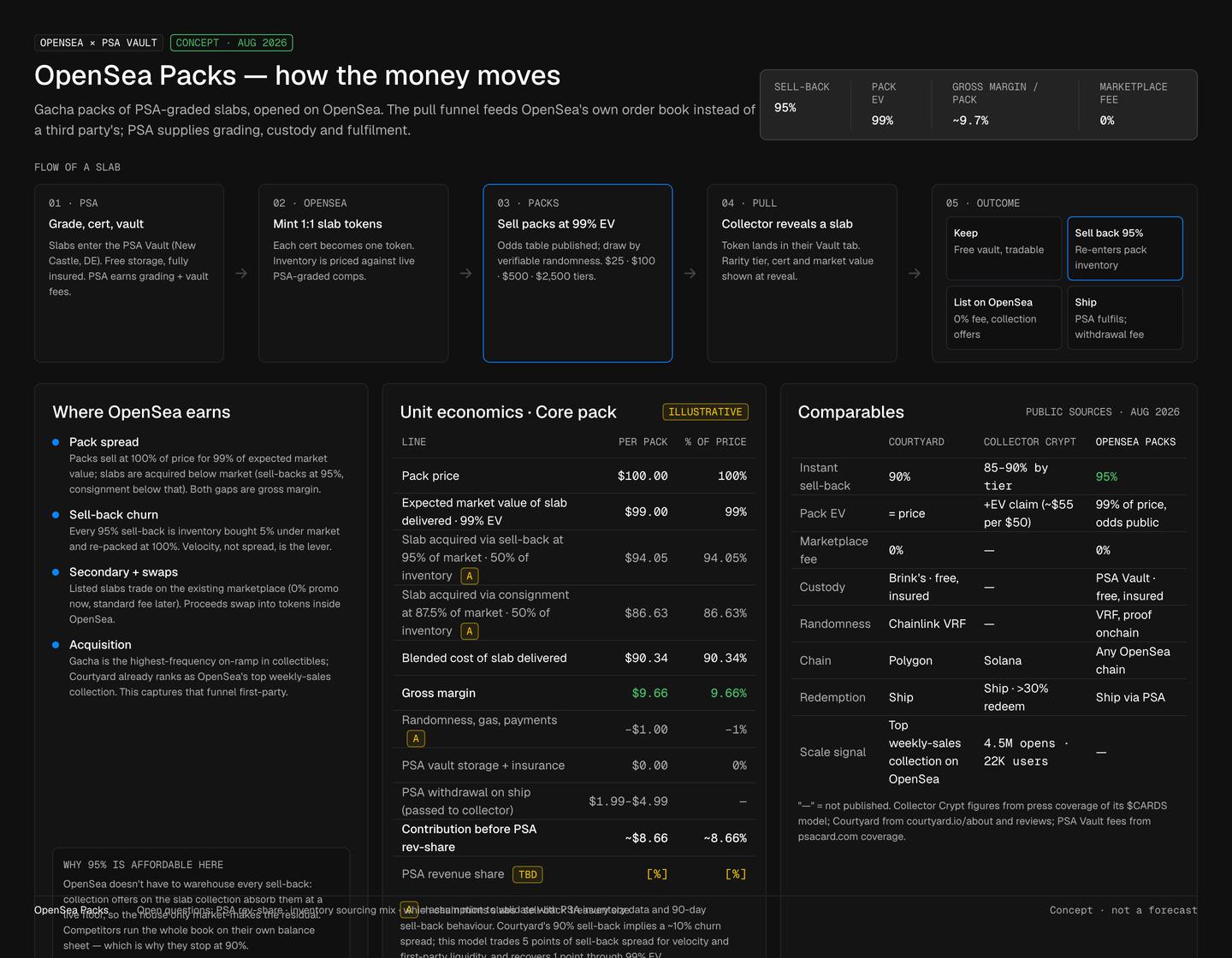Image resolution: width=1232 pixels, height=958 pixels.
Task: Click the 'Scale signal' row label
Action: click(x=832, y=753)
